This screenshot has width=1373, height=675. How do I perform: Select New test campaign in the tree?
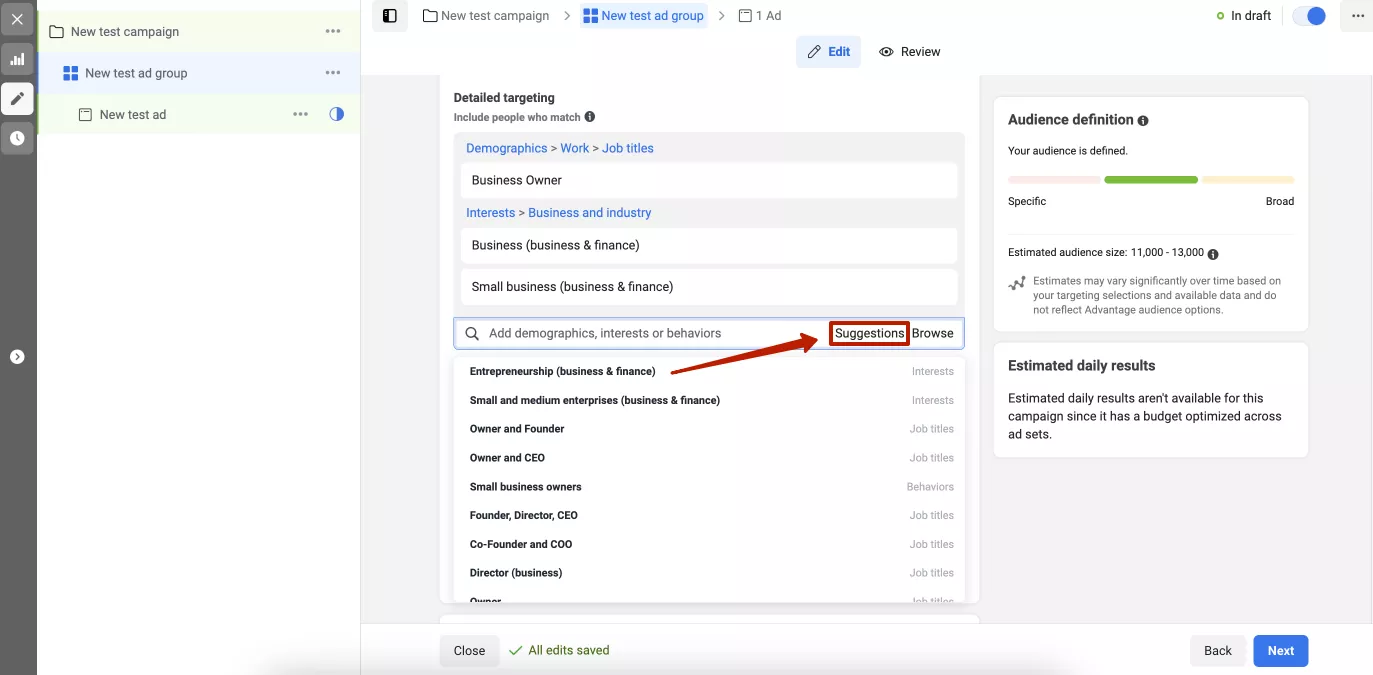click(125, 32)
